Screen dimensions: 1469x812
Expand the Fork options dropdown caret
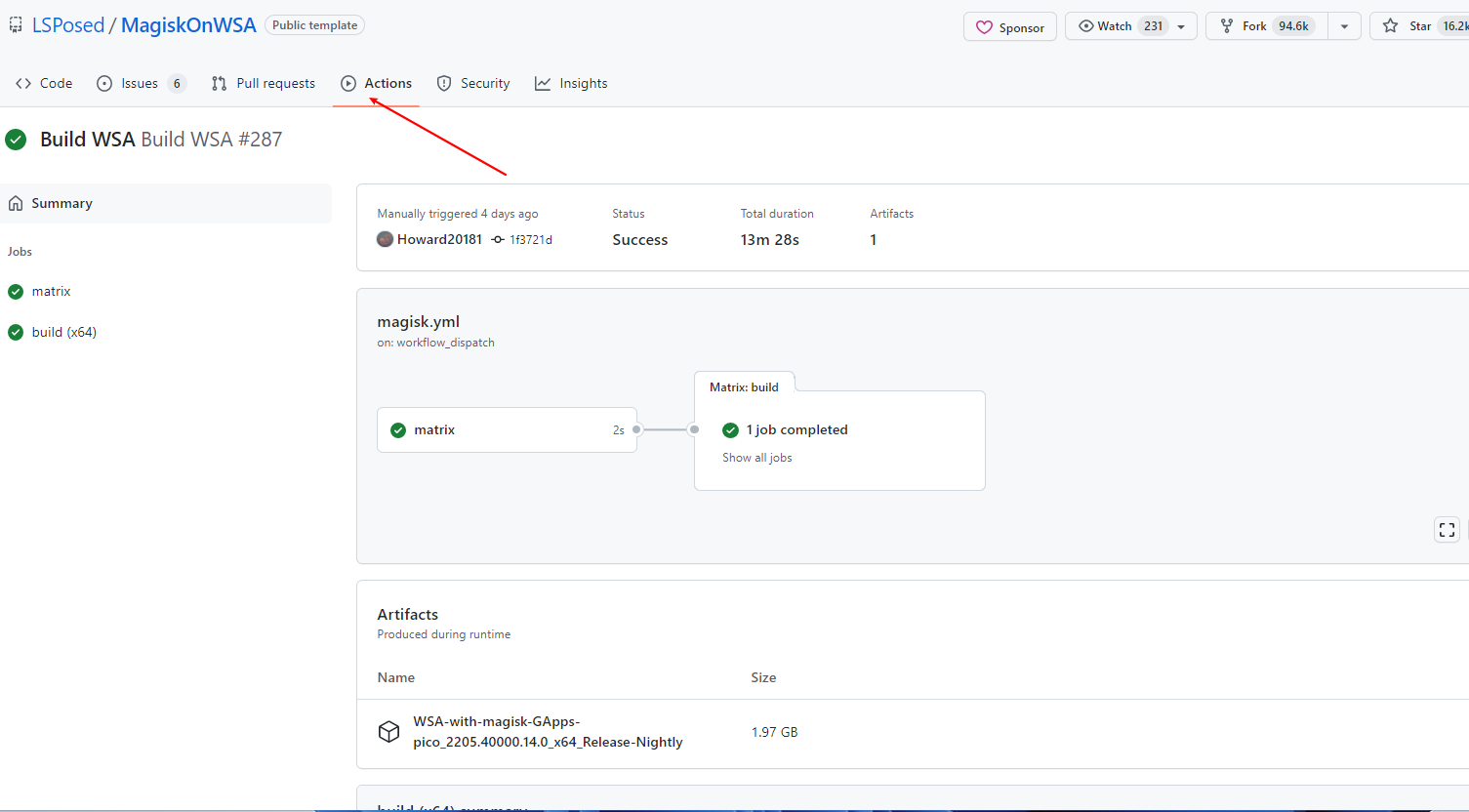pos(1344,26)
